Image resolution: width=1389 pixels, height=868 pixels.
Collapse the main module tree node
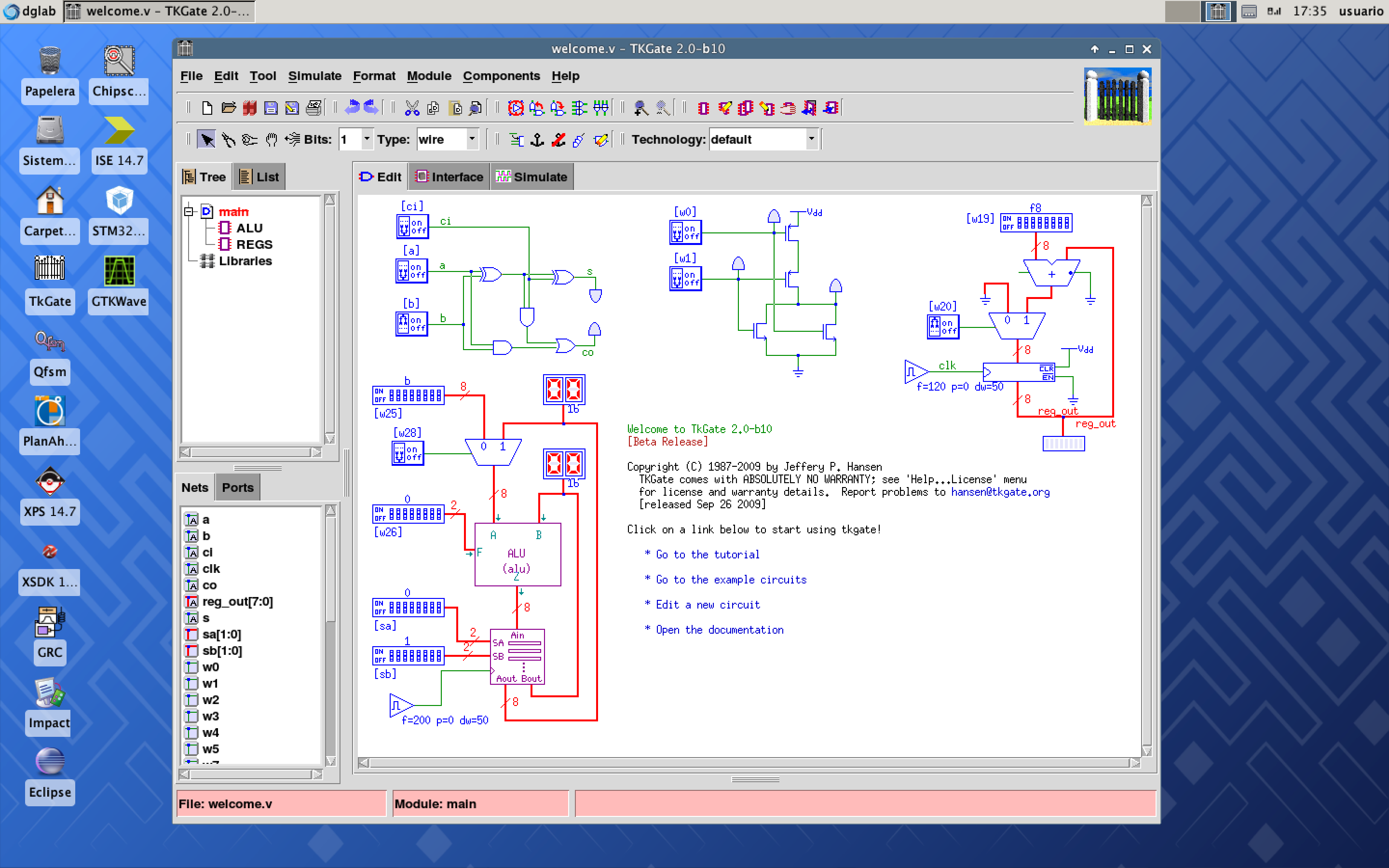189,211
